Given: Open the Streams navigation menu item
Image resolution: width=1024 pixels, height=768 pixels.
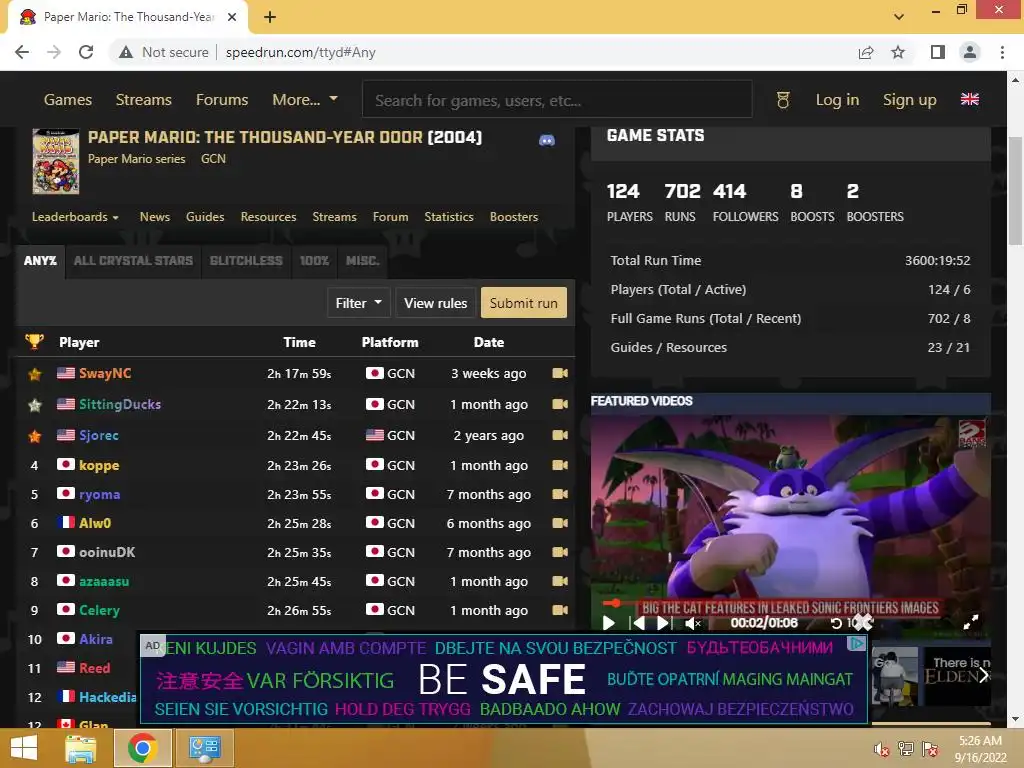Looking at the screenshot, I should point(144,99).
